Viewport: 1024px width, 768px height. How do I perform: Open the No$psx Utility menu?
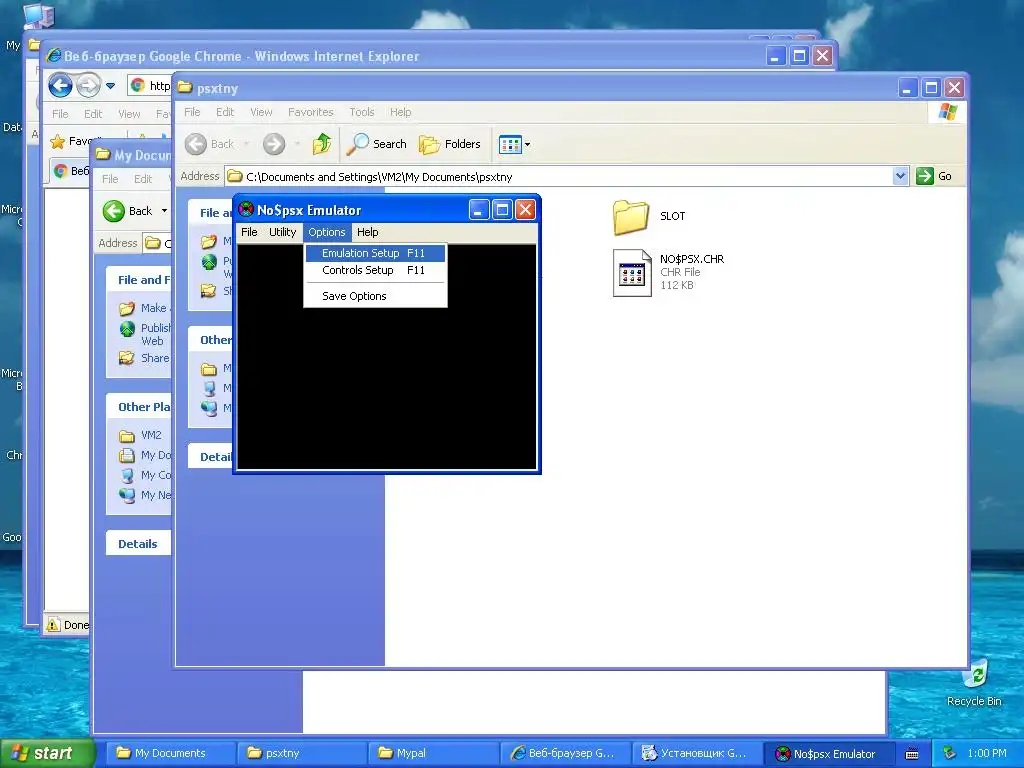tap(282, 232)
